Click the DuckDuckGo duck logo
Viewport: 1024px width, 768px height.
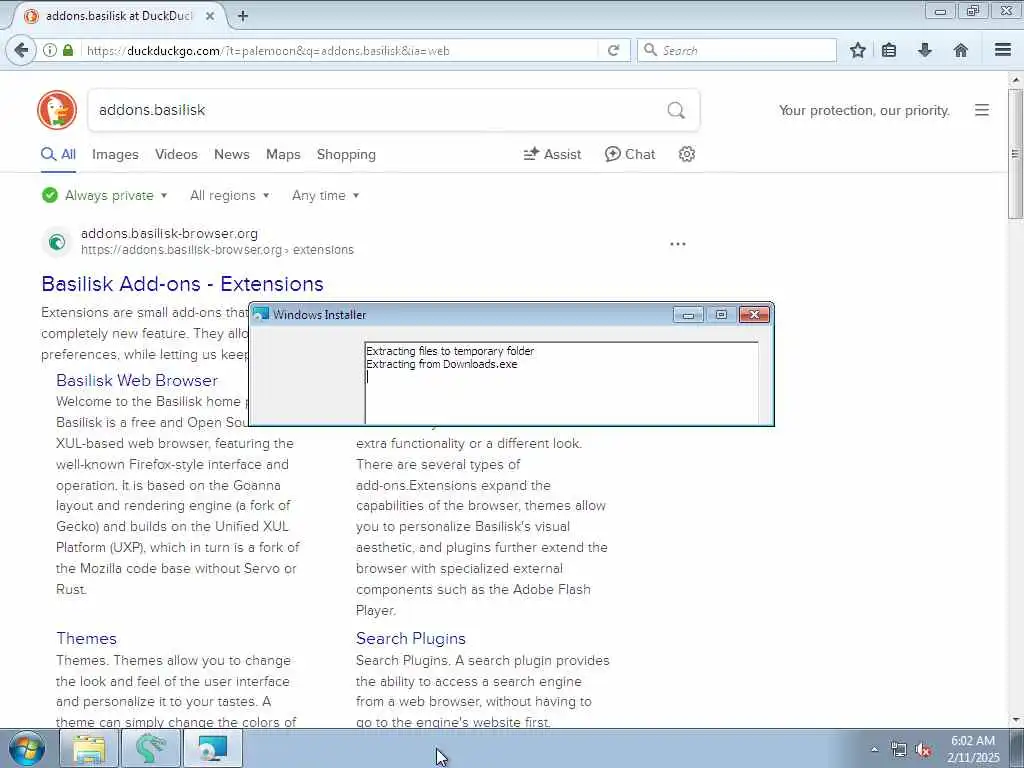[57, 110]
